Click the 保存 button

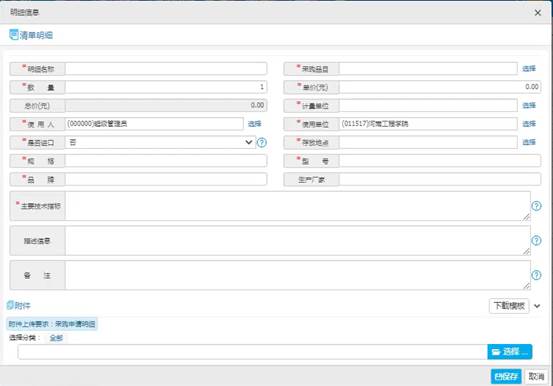click(x=506, y=376)
